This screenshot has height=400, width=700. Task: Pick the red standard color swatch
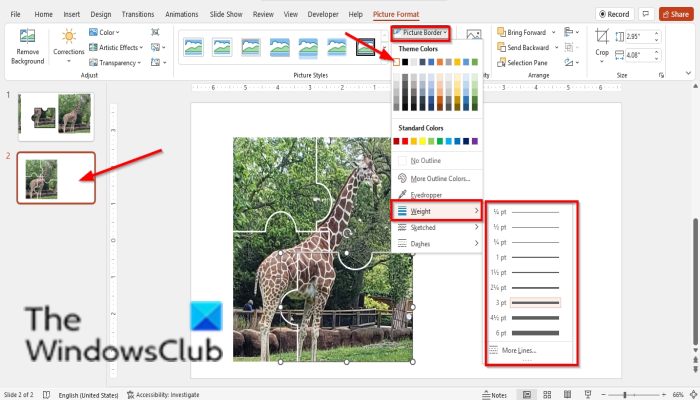(405, 141)
